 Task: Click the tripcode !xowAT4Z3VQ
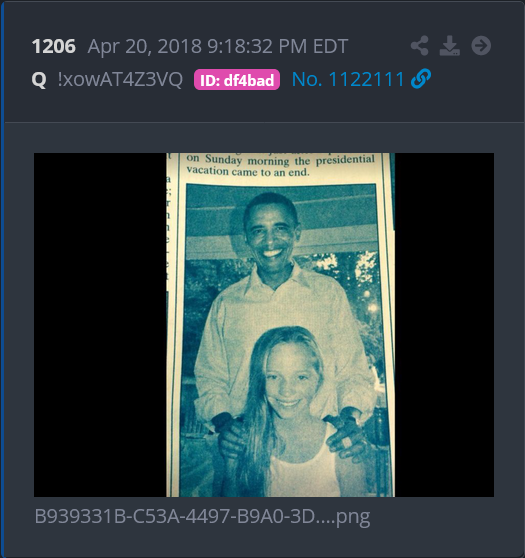click(120, 79)
